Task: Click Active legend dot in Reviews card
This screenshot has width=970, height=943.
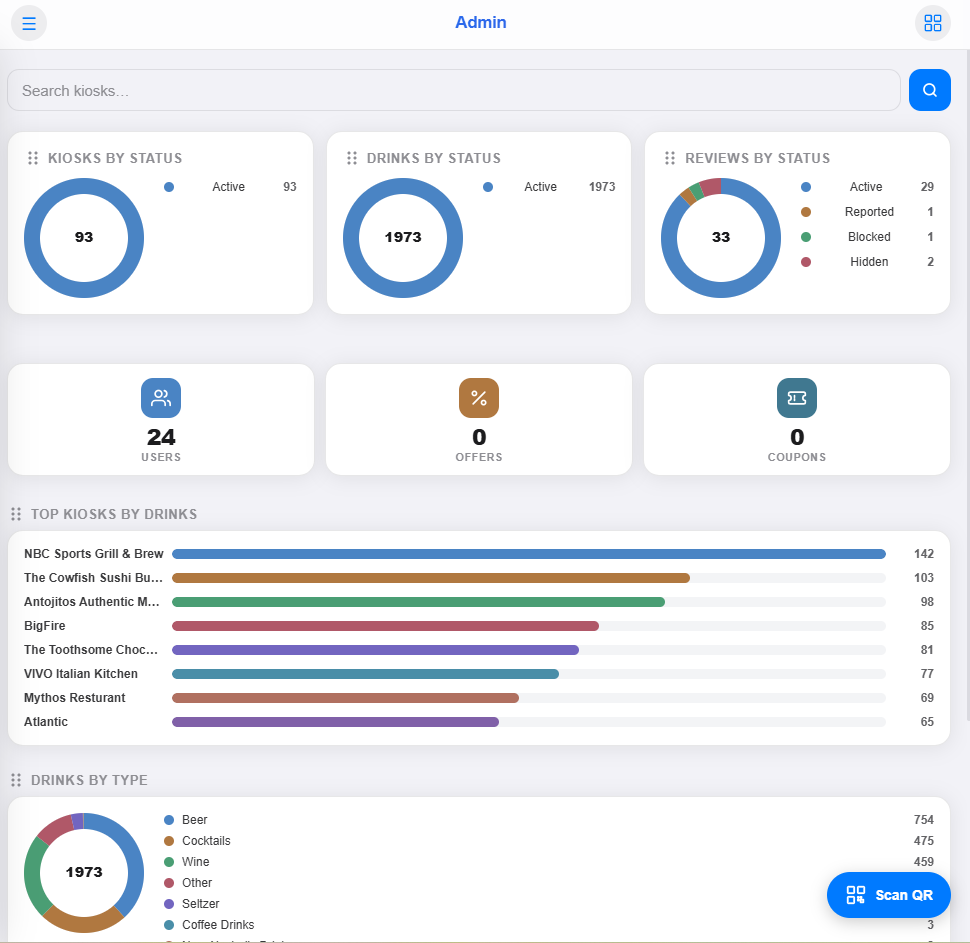Action: 806,187
